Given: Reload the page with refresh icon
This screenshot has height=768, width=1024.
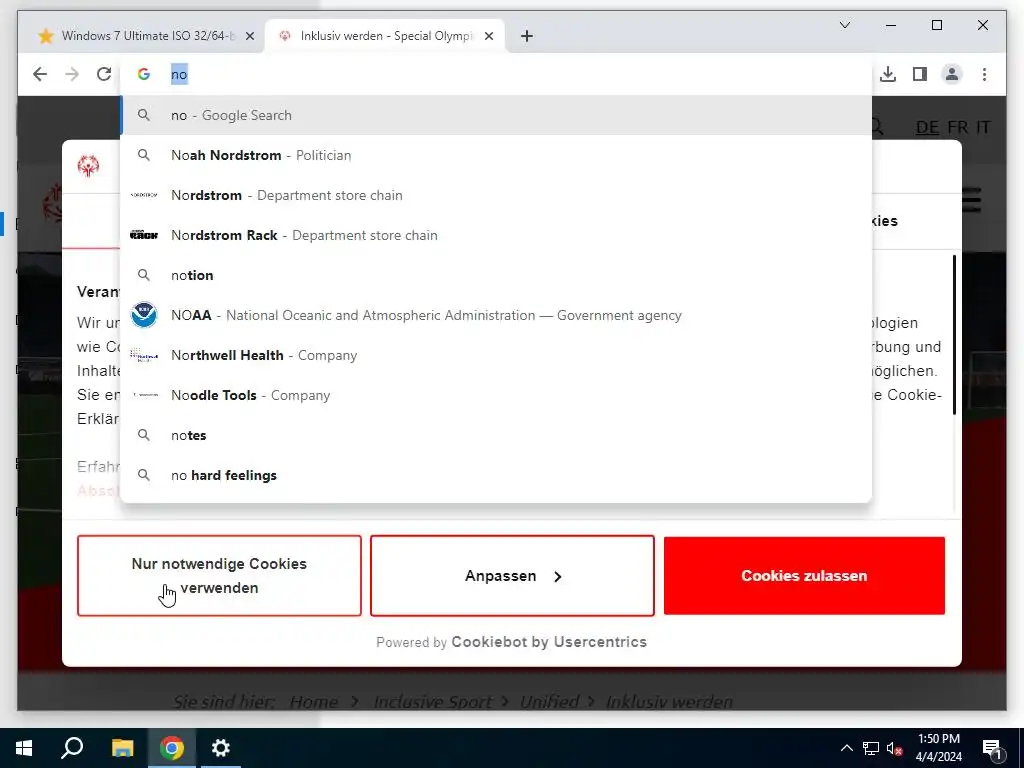Looking at the screenshot, I should (x=104, y=74).
